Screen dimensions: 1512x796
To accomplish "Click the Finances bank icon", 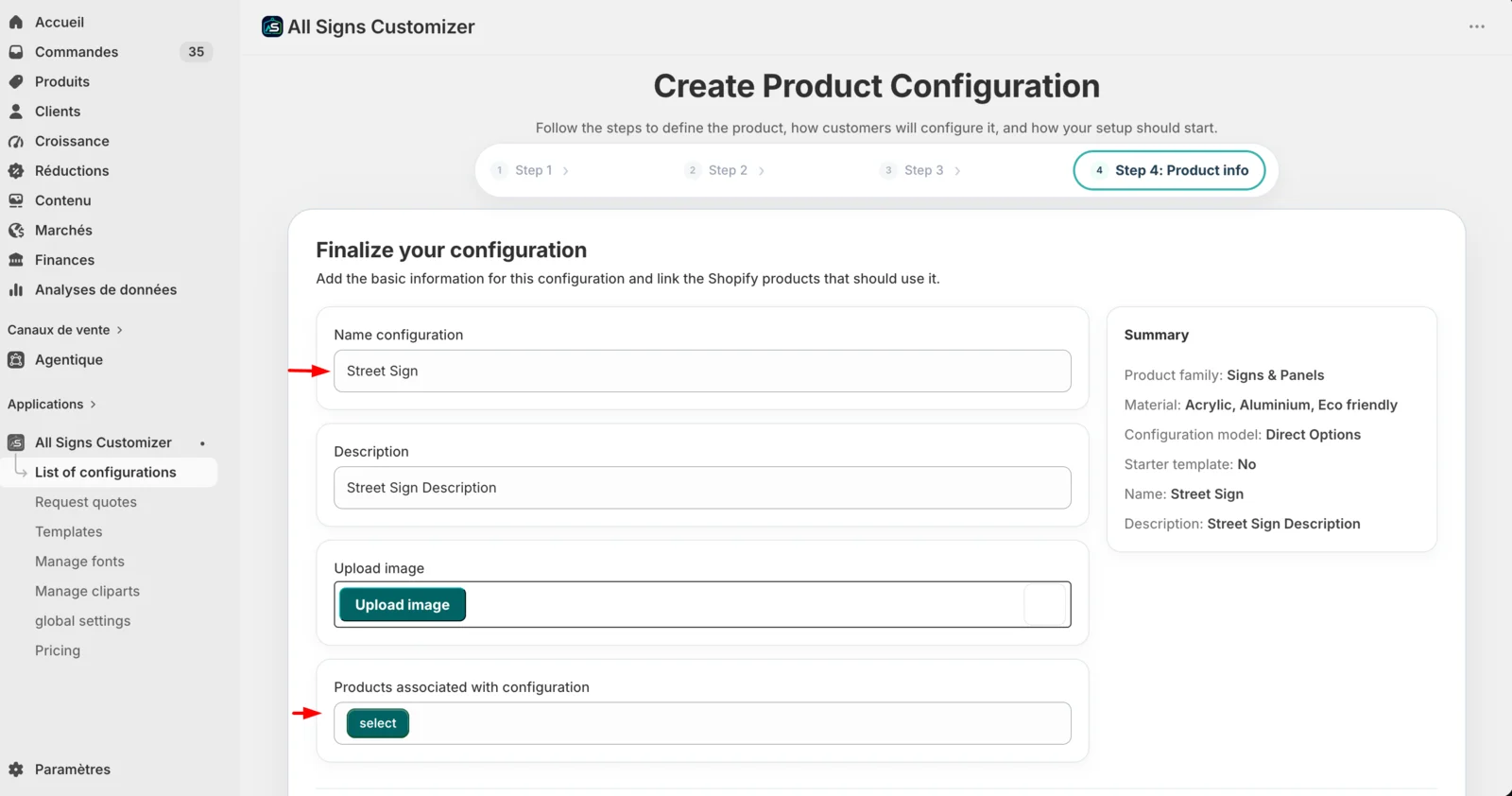I will [16, 260].
